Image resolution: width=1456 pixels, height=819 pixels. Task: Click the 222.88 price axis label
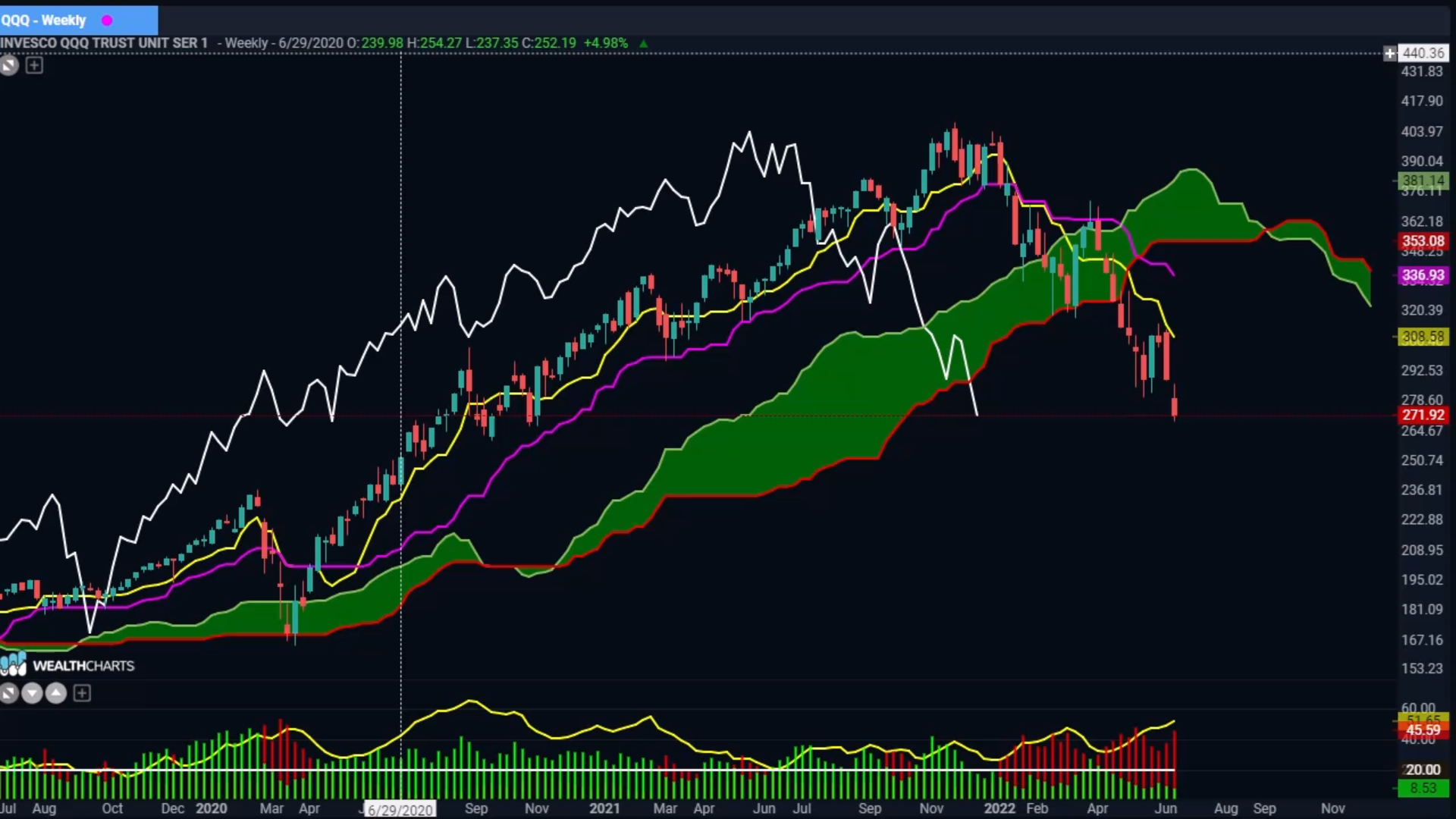(x=1422, y=519)
